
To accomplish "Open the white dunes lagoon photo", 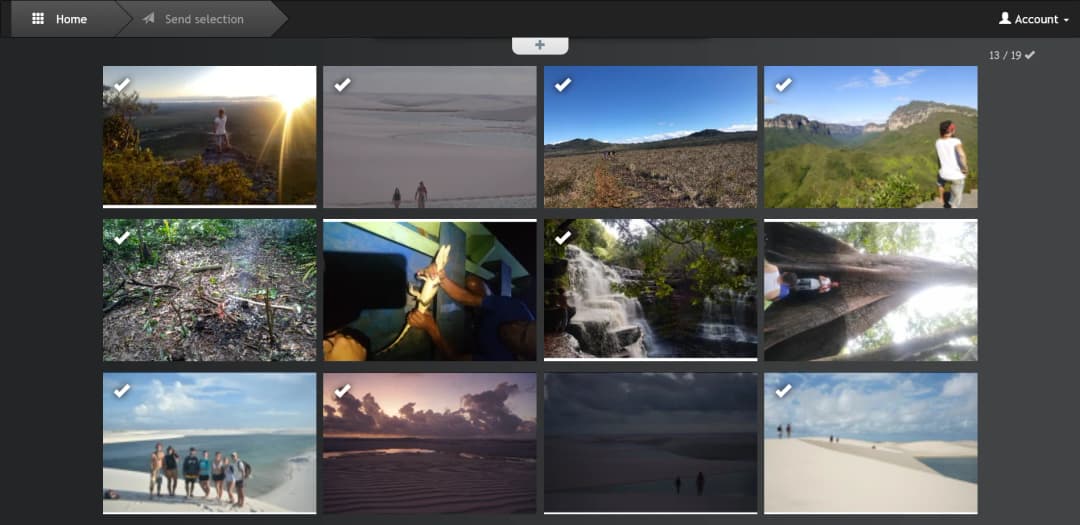I will [x=870, y=443].
